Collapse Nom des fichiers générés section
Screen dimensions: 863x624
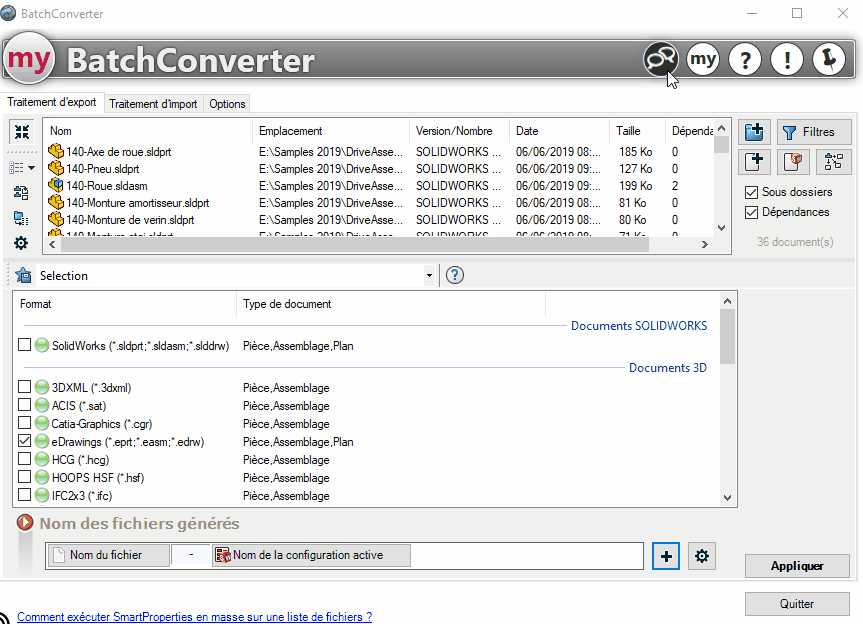click(x=25, y=522)
